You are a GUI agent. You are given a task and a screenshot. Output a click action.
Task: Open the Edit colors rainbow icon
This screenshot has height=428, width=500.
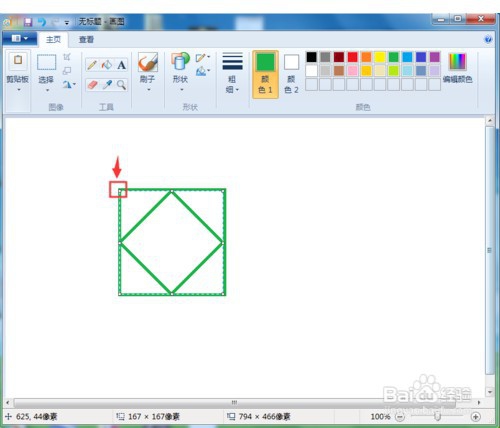tap(458, 61)
